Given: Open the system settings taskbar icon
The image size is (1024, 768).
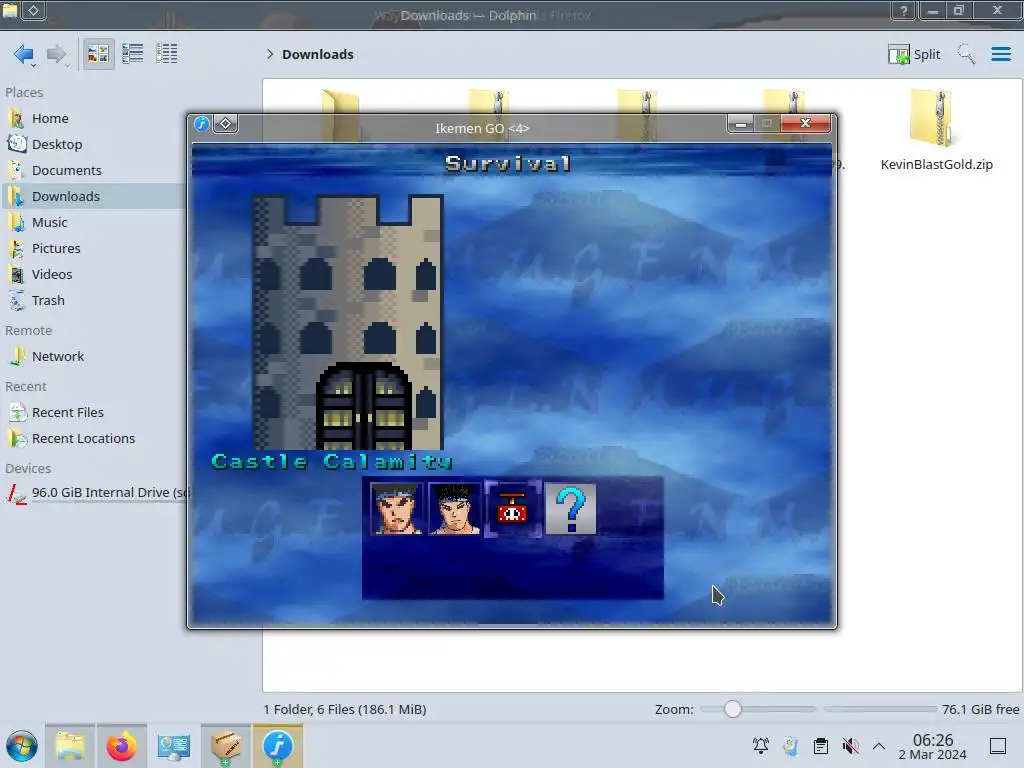Looking at the screenshot, I should 173,746.
